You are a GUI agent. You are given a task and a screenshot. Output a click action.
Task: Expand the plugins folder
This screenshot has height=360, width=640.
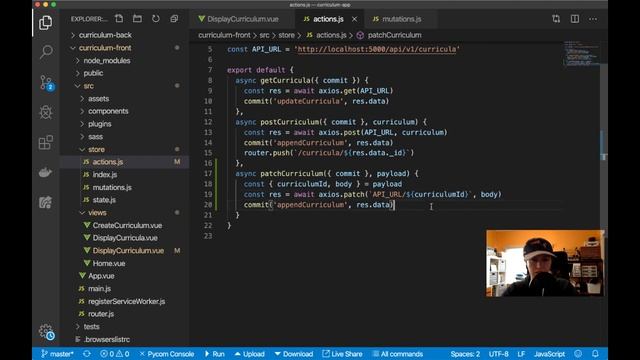[100, 124]
